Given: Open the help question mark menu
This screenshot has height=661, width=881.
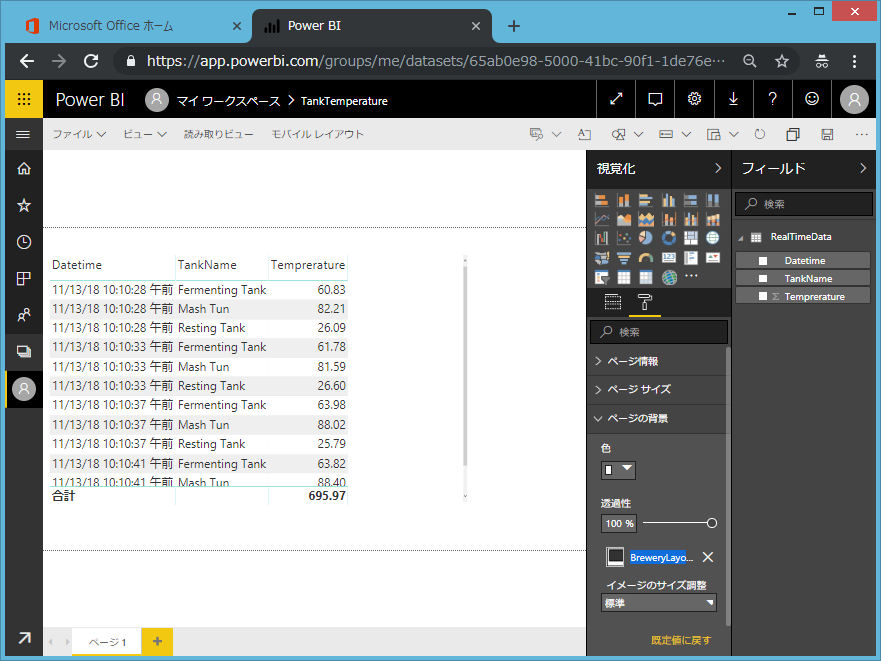Looking at the screenshot, I should pos(773,99).
